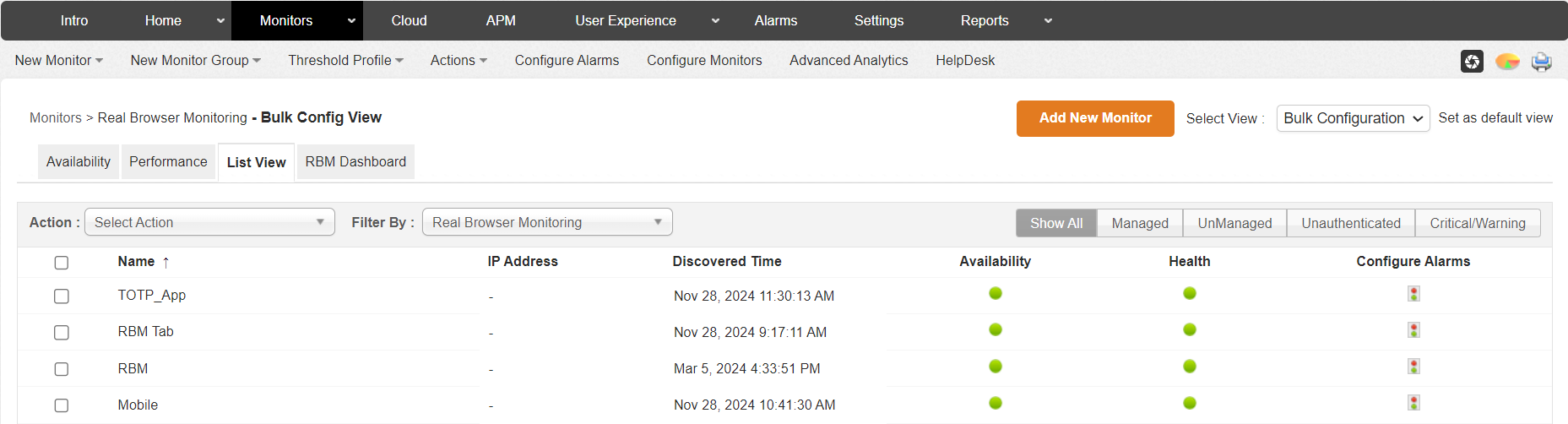The height and width of the screenshot is (424, 1568).
Task: Check the select-all checkbox in table header
Action: click(x=62, y=263)
